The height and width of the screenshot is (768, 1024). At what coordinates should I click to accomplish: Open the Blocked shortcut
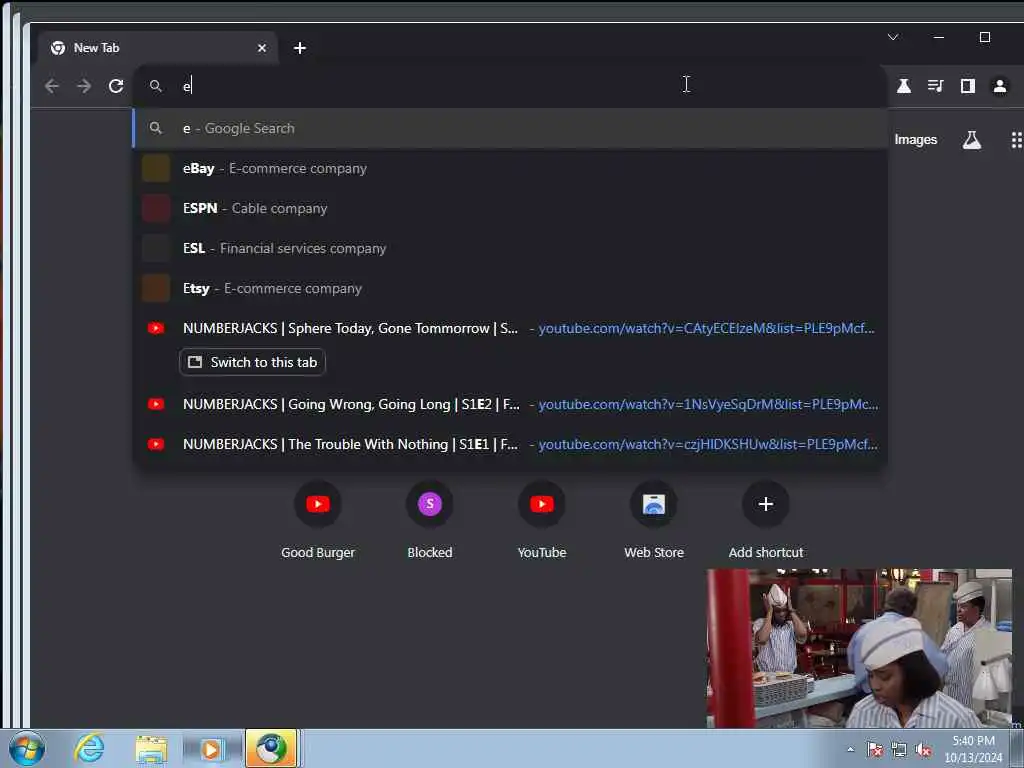point(430,520)
